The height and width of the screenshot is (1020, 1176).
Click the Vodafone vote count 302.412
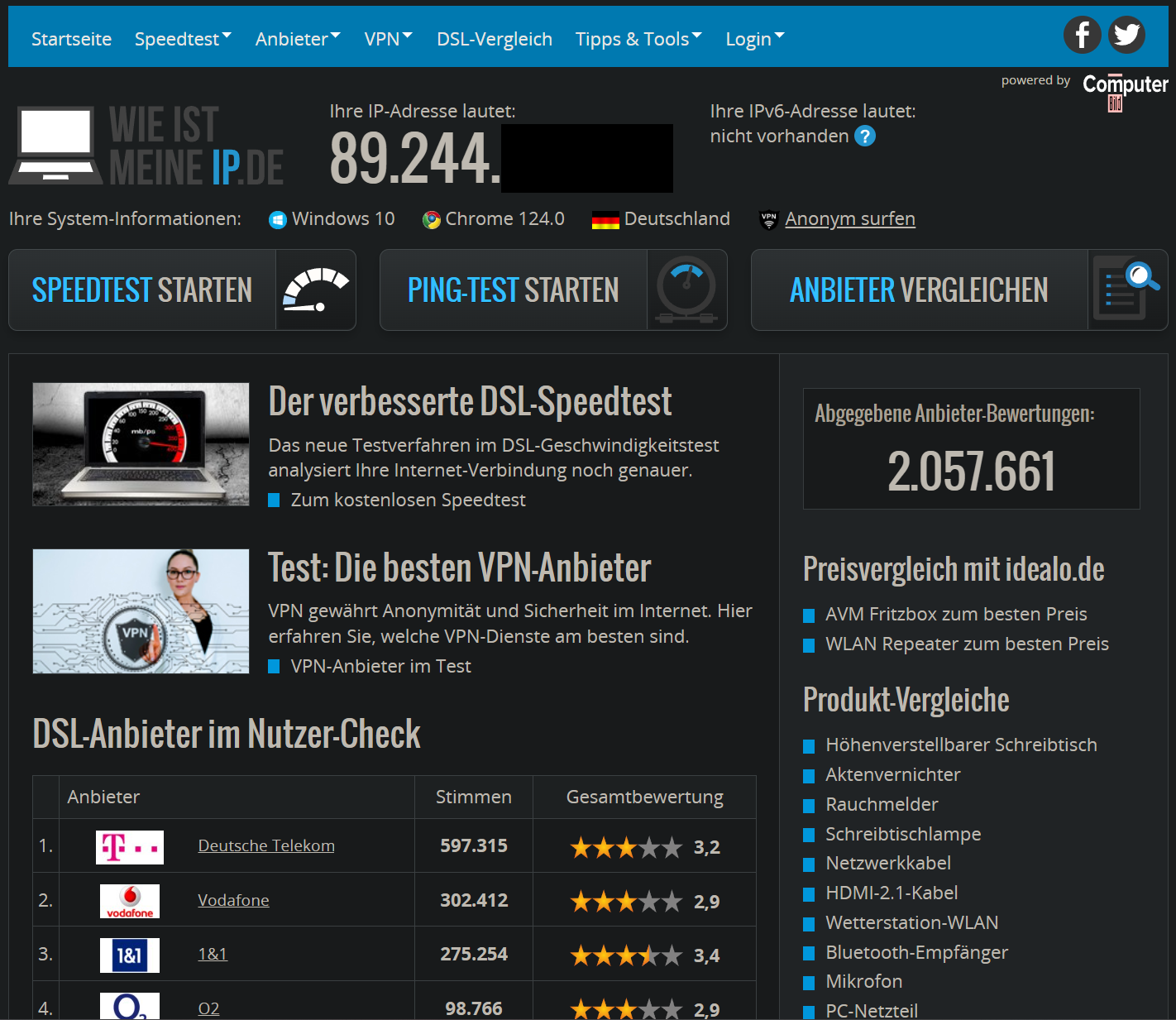pos(474,900)
